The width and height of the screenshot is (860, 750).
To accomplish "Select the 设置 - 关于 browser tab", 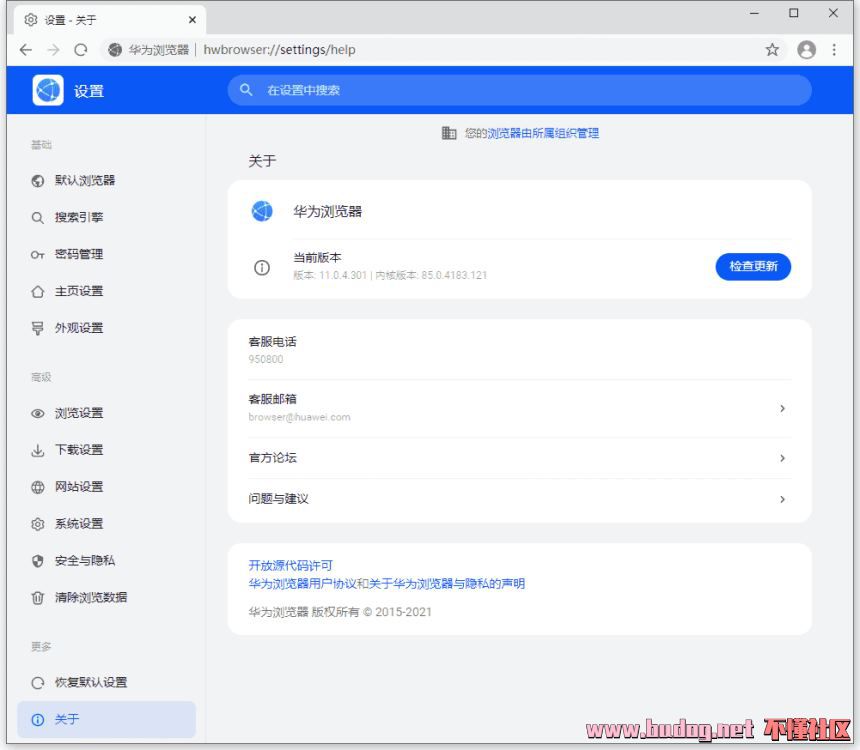I will tap(110, 20).
